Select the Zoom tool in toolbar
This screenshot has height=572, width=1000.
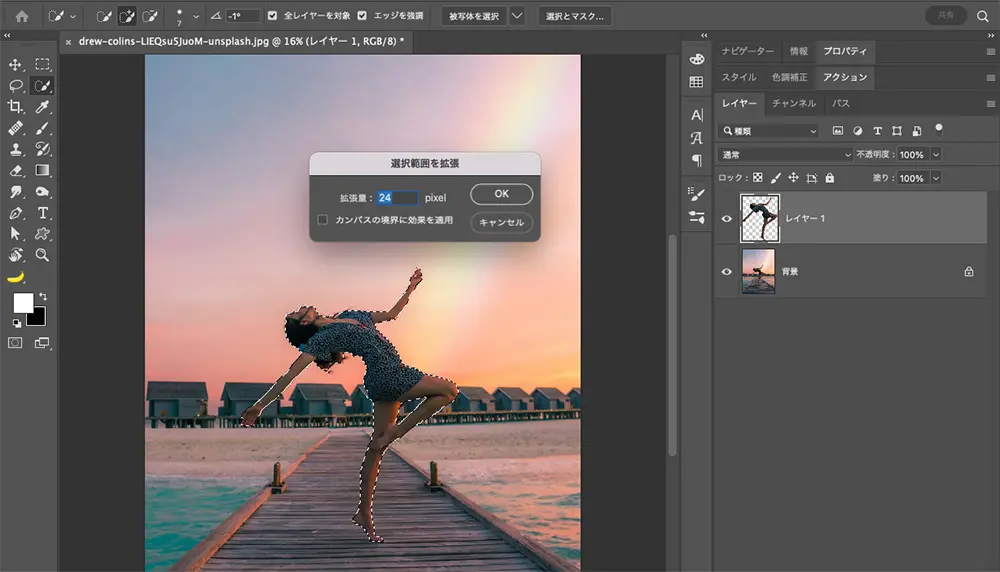coord(43,255)
